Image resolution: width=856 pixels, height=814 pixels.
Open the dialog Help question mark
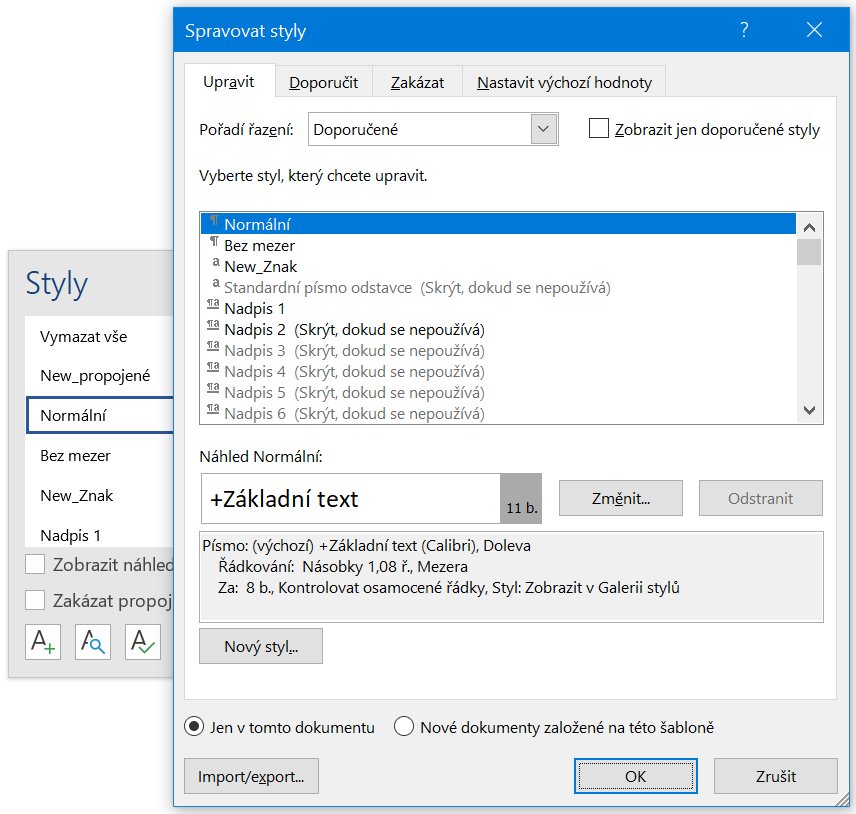click(x=744, y=31)
